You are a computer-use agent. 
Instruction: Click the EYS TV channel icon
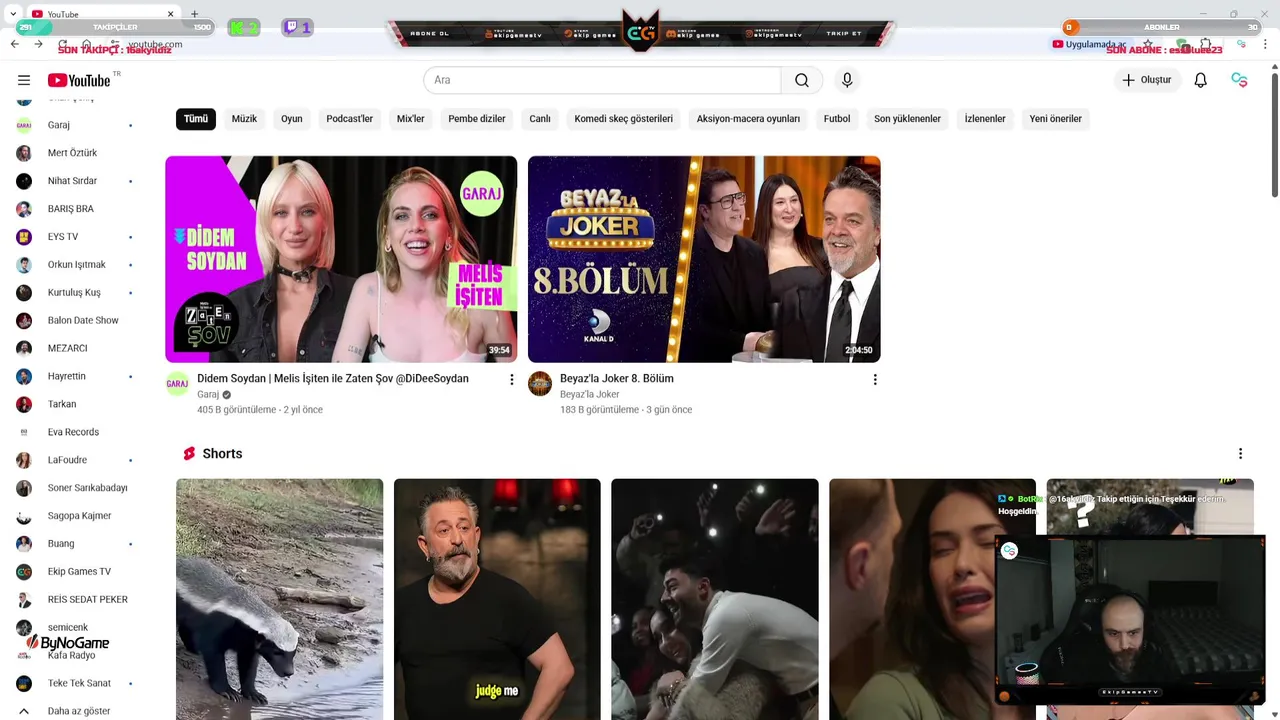click(24, 237)
